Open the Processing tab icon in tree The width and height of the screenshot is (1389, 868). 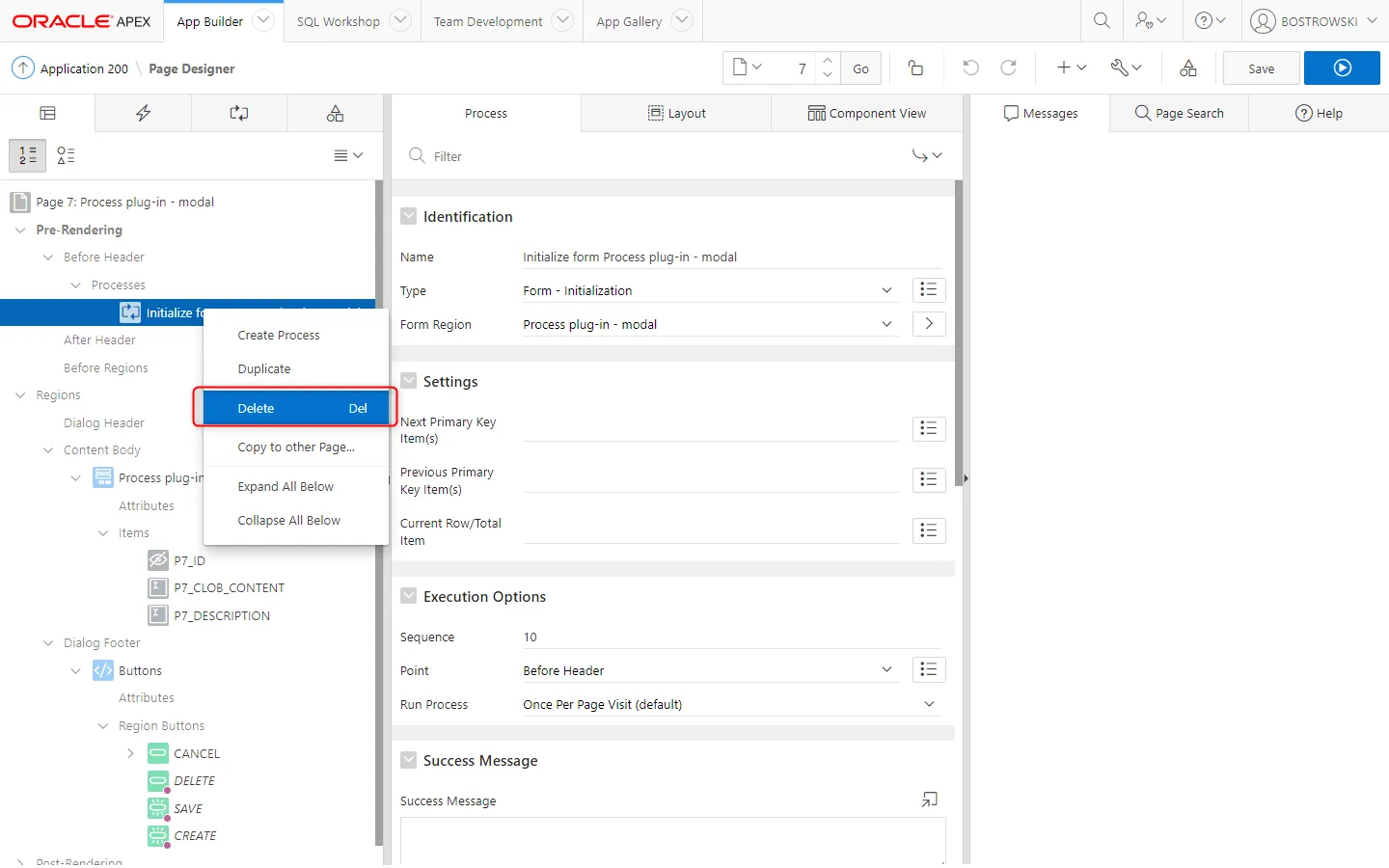(238, 114)
